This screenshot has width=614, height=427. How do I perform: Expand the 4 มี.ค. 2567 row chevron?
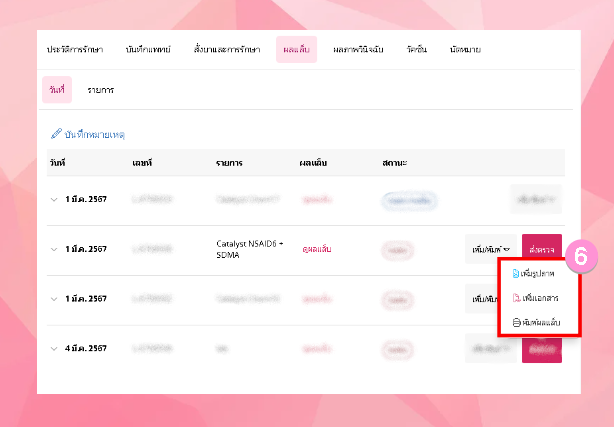point(54,348)
